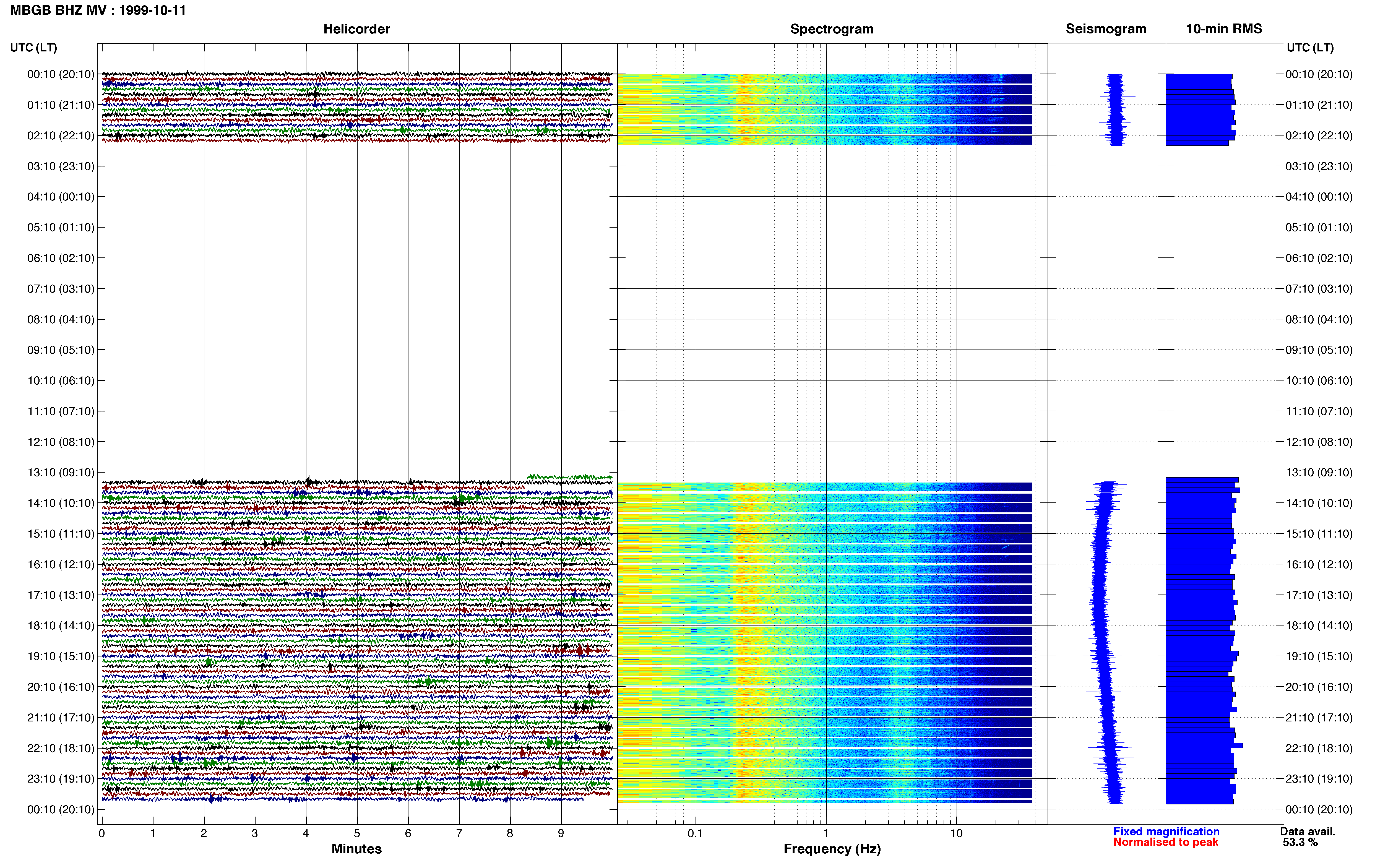Click the left '04:10 (00:10)' time label
Screen dimensions: 1388x868
click(x=61, y=197)
